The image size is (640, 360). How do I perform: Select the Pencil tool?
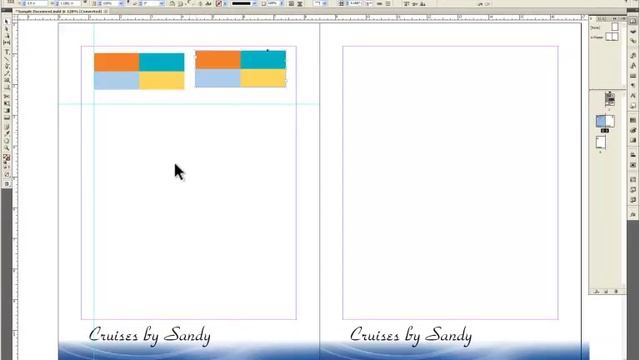tap(7, 73)
